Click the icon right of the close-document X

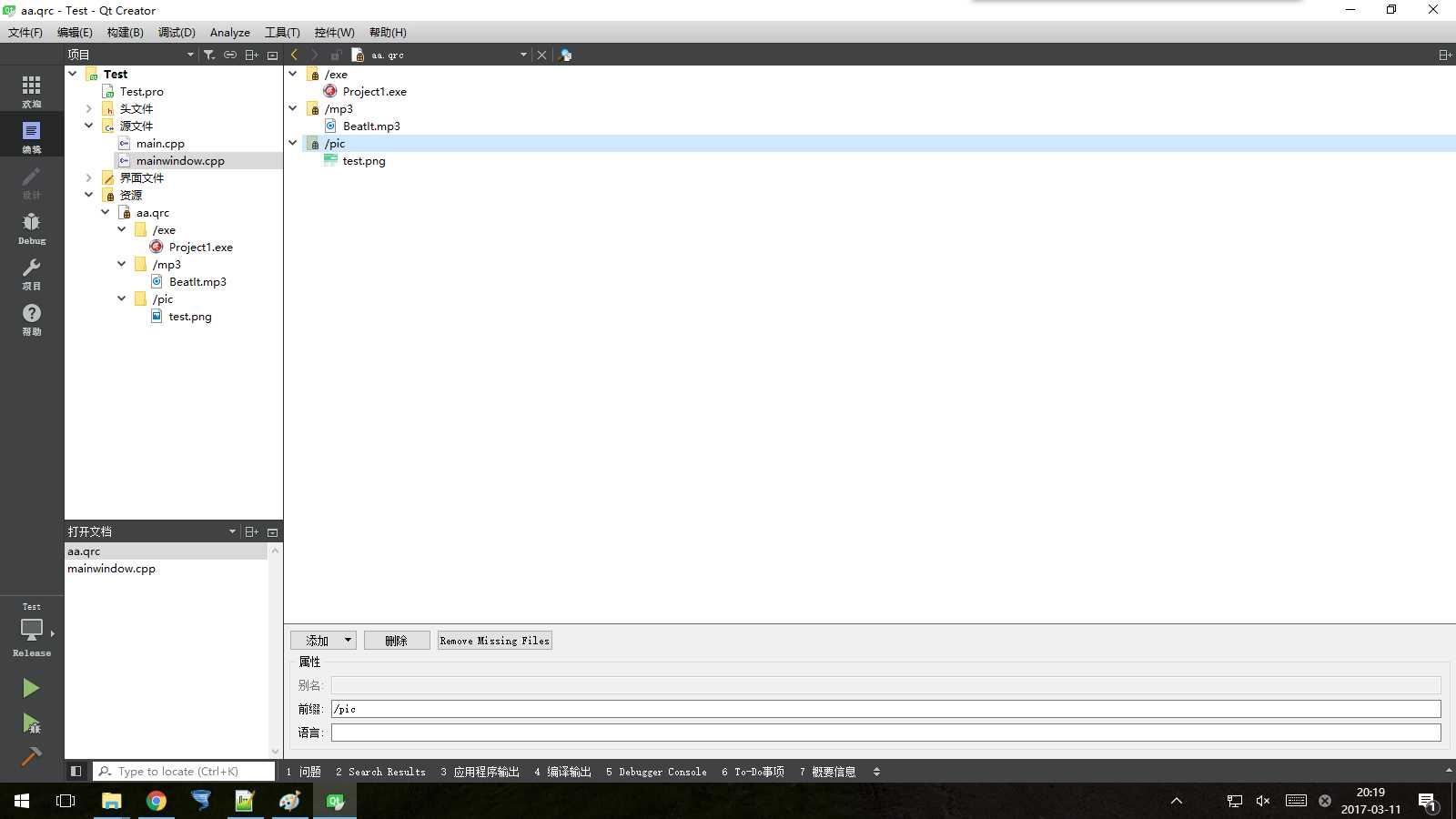(x=565, y=55)
